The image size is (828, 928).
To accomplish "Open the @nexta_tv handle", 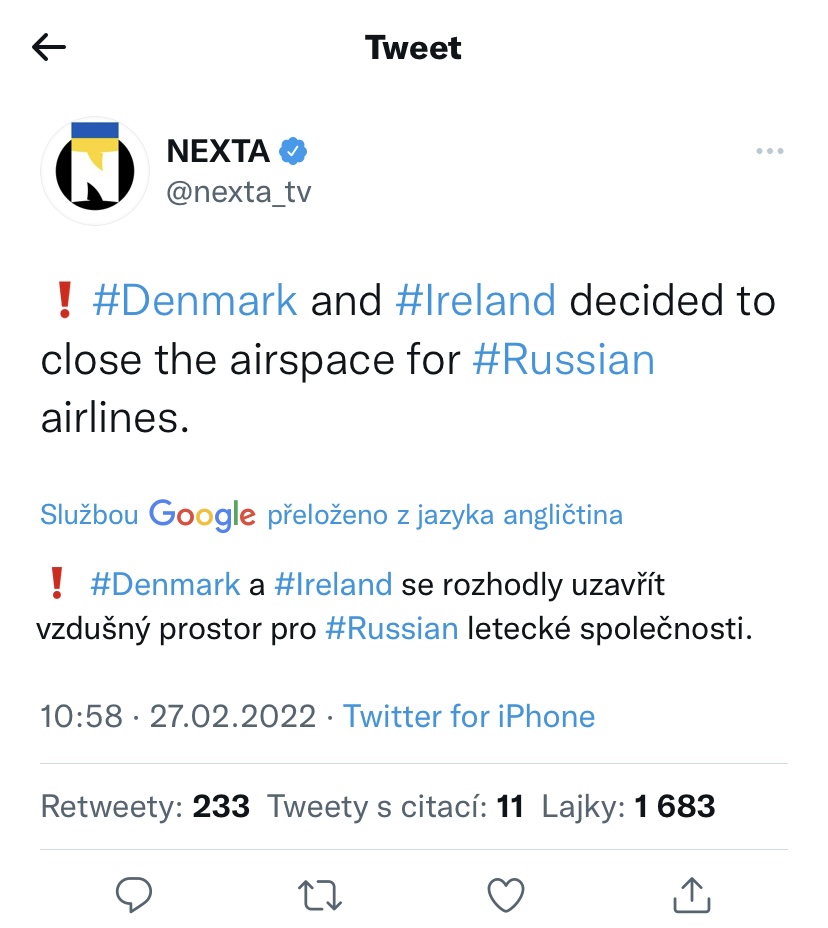I will click(x=239, y=191).
